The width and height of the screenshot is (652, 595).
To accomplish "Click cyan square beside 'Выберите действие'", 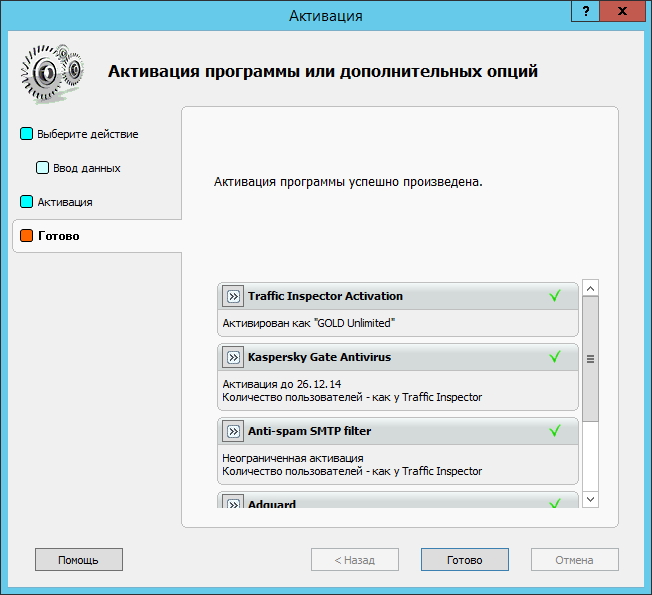I will pyautogui.click(x=26, y=134).
